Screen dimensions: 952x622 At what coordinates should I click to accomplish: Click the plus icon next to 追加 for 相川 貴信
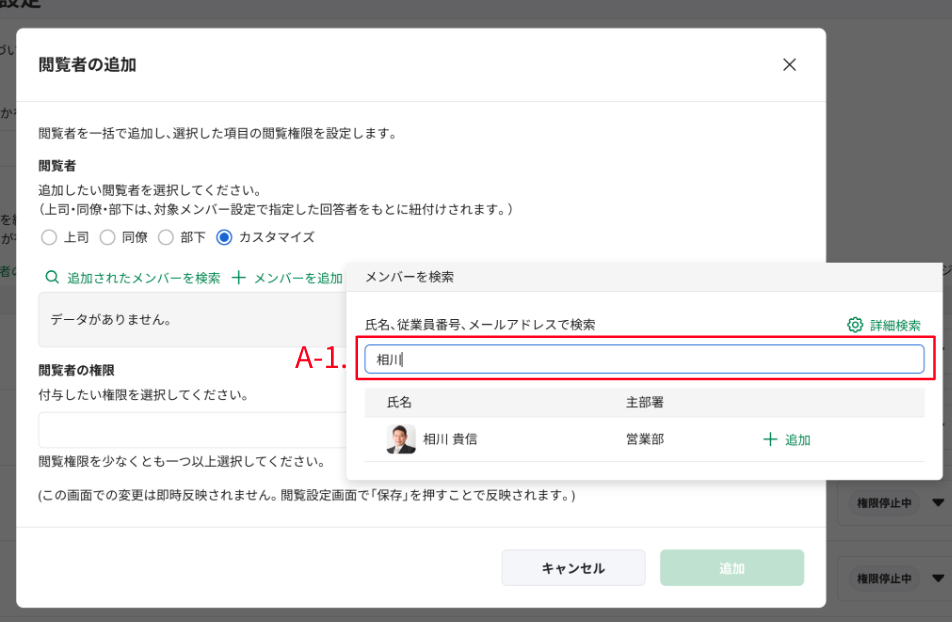pos(770,439)
